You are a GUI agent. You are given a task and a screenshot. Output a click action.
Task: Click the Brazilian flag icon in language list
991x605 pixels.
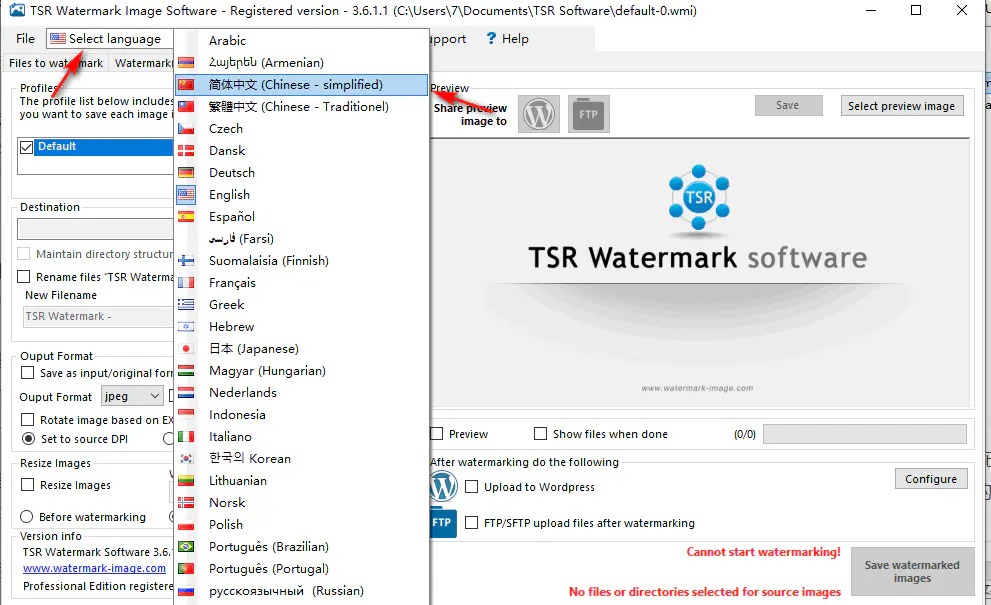tap(186, 547)
